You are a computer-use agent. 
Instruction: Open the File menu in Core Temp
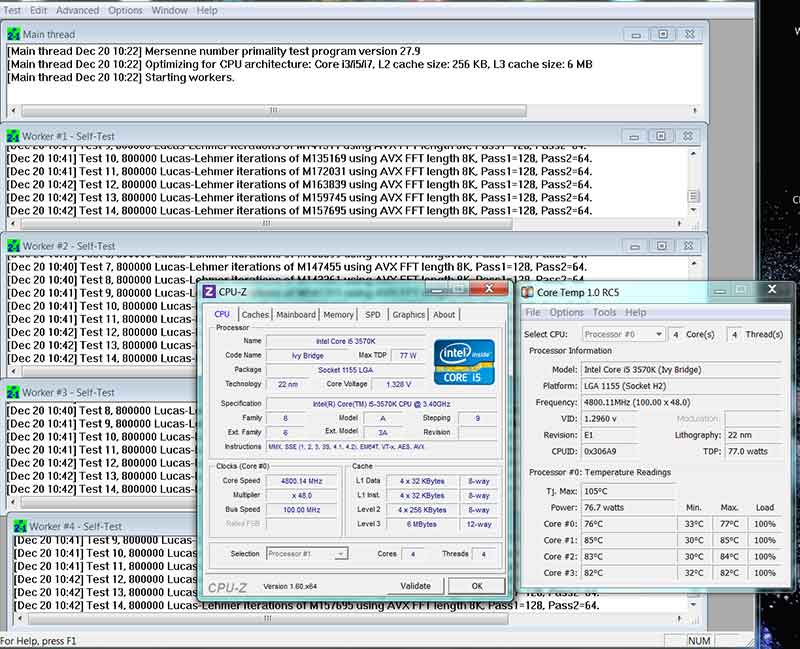533,312
